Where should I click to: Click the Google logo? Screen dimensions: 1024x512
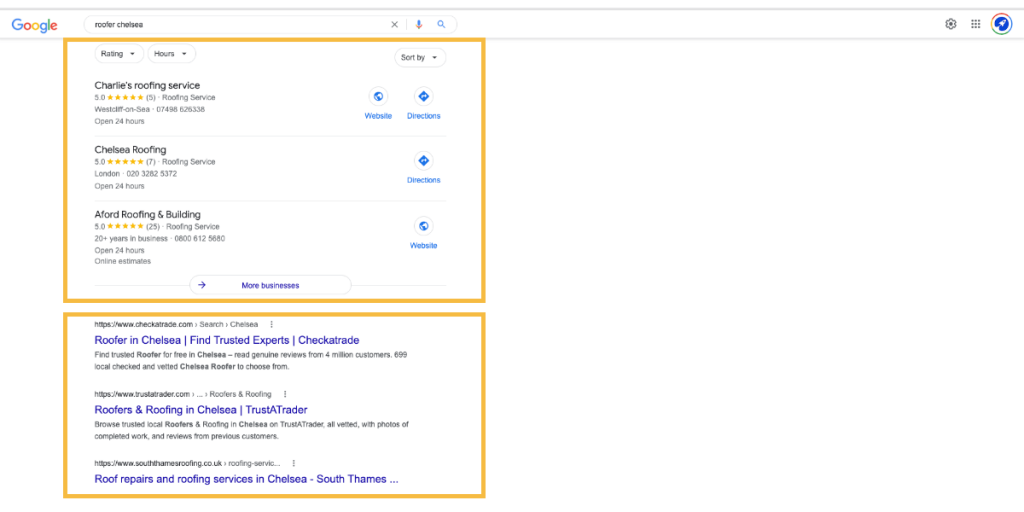[35, 25]
